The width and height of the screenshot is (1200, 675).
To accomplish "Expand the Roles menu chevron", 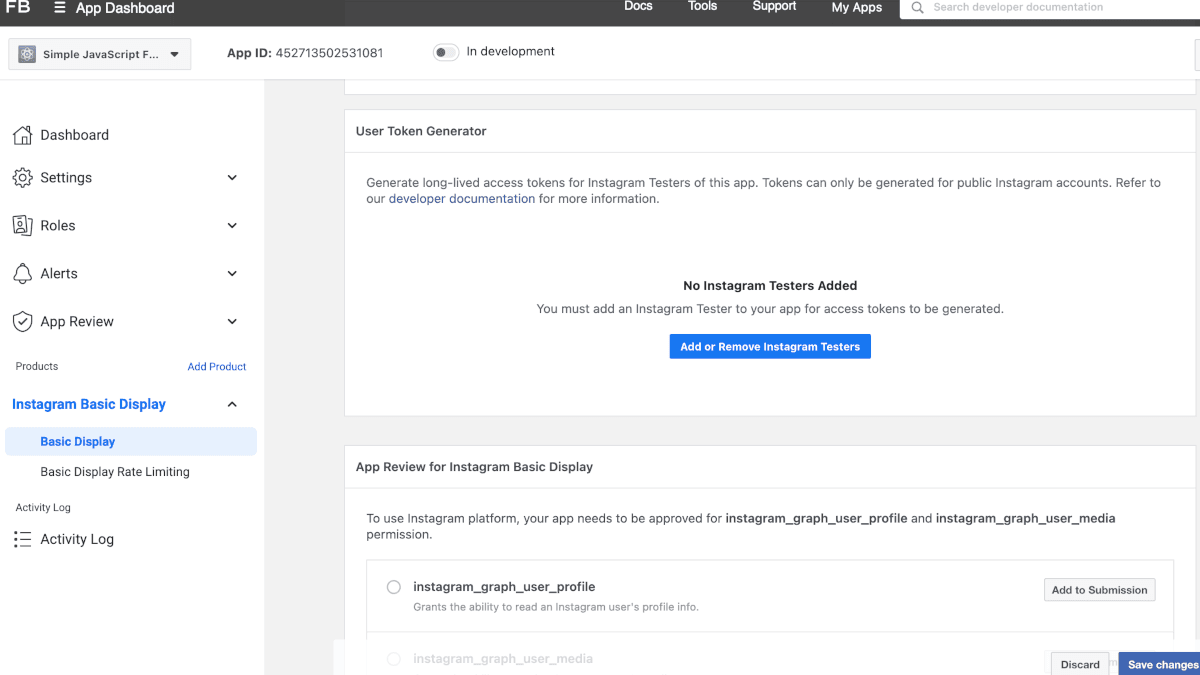I will tap(232, 226).
